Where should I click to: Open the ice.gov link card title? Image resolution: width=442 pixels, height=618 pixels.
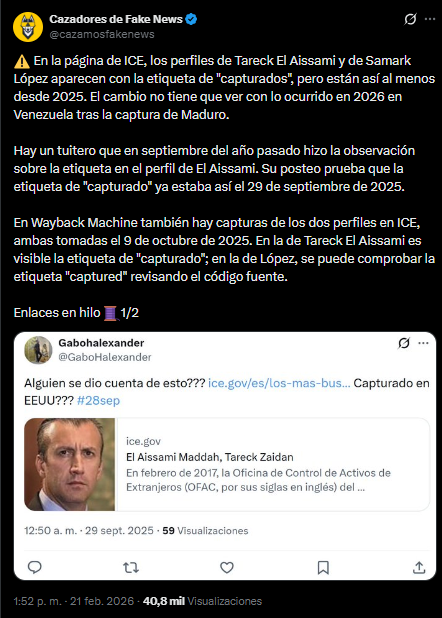(x=210, y=457)
